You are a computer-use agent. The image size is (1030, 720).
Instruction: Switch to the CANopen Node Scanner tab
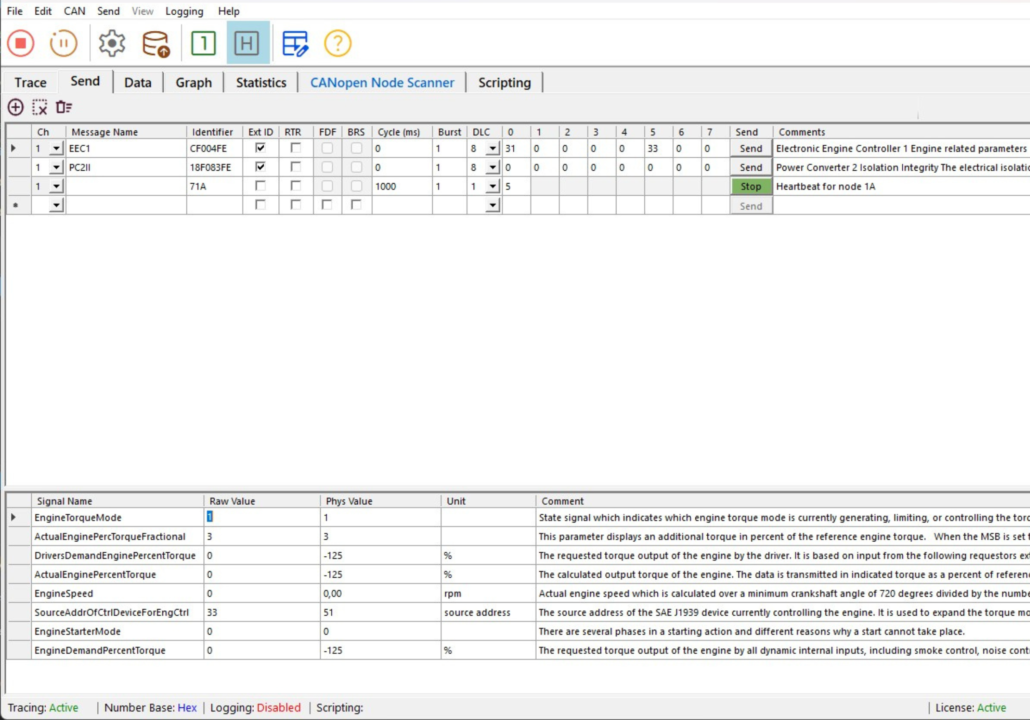[382, 82]
